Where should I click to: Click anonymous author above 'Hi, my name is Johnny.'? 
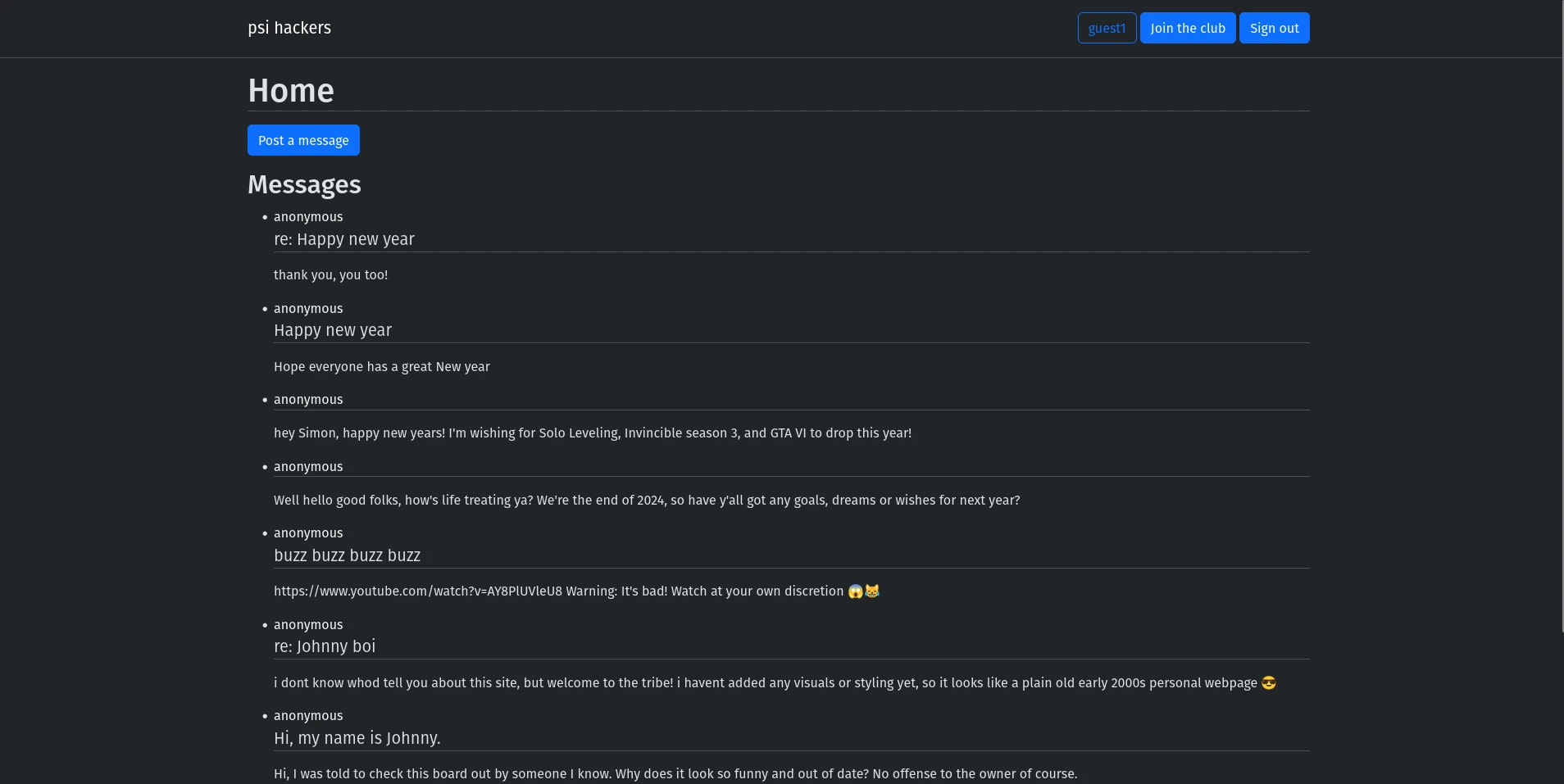point(308,716)
